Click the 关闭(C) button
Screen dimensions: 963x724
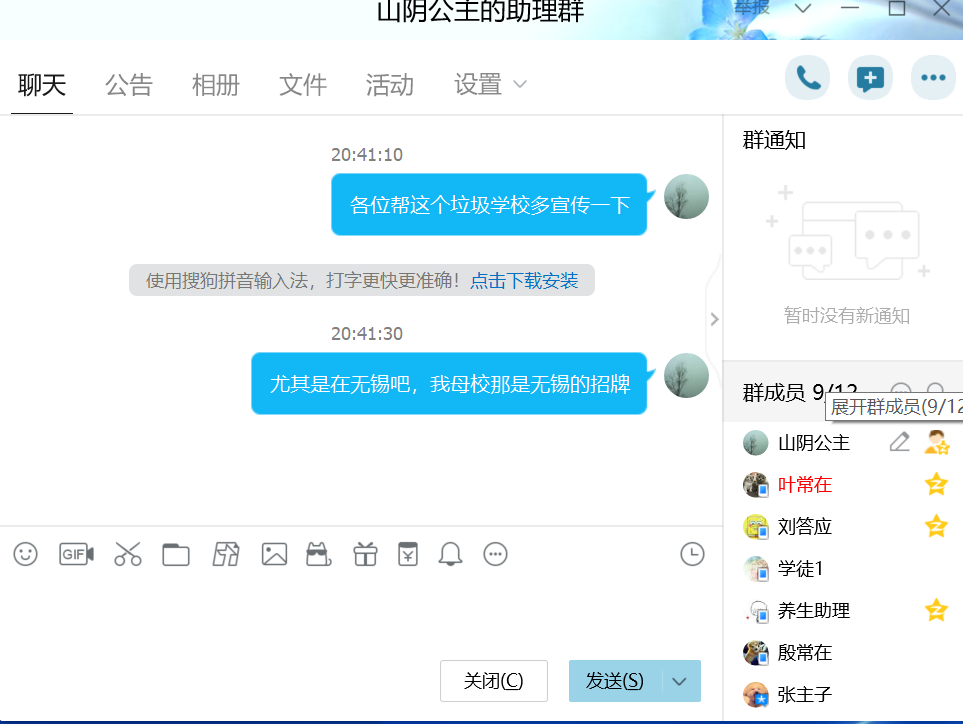494,681
